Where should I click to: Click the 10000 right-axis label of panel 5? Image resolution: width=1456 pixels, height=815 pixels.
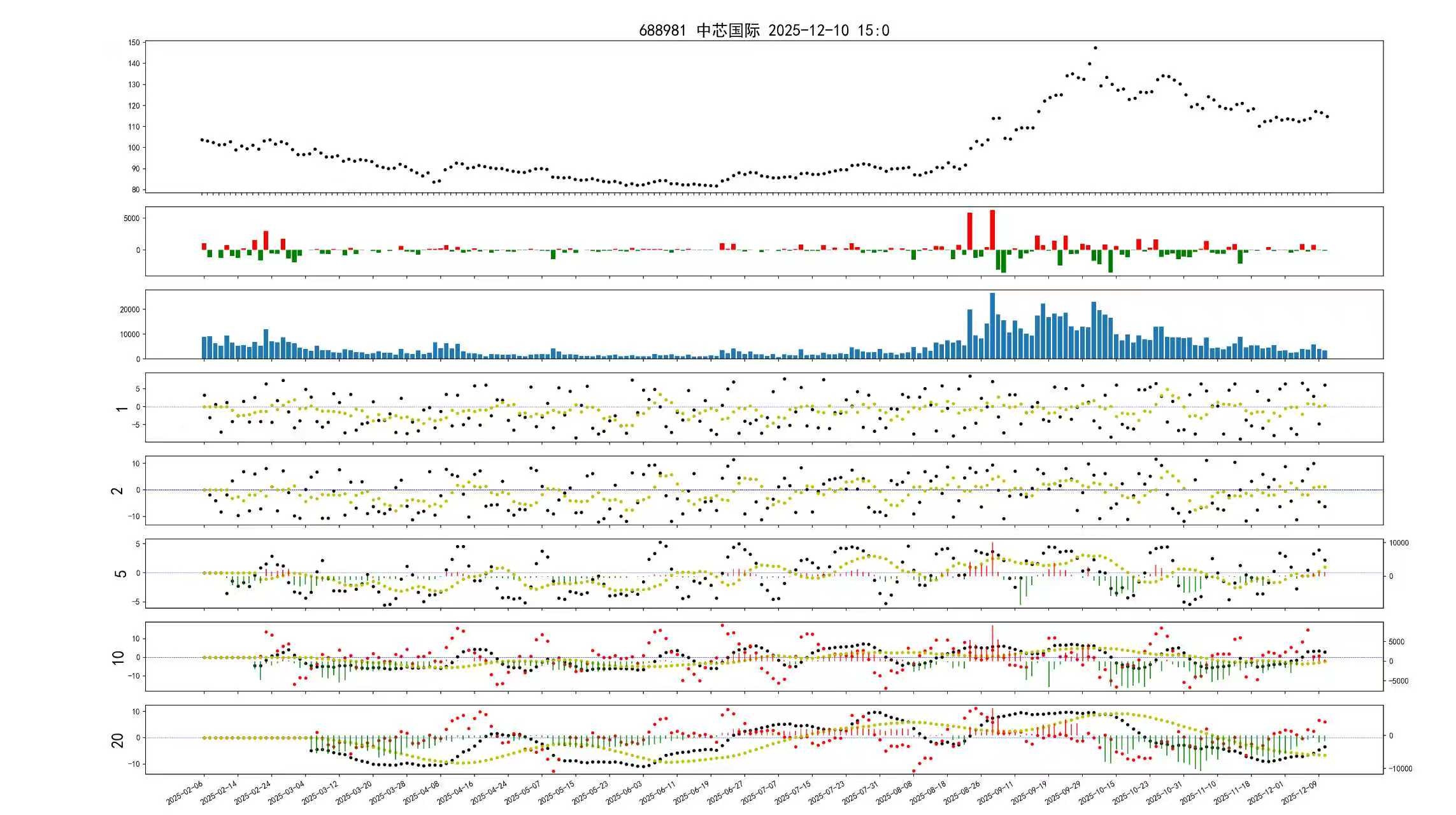(x=1399, y=543)
